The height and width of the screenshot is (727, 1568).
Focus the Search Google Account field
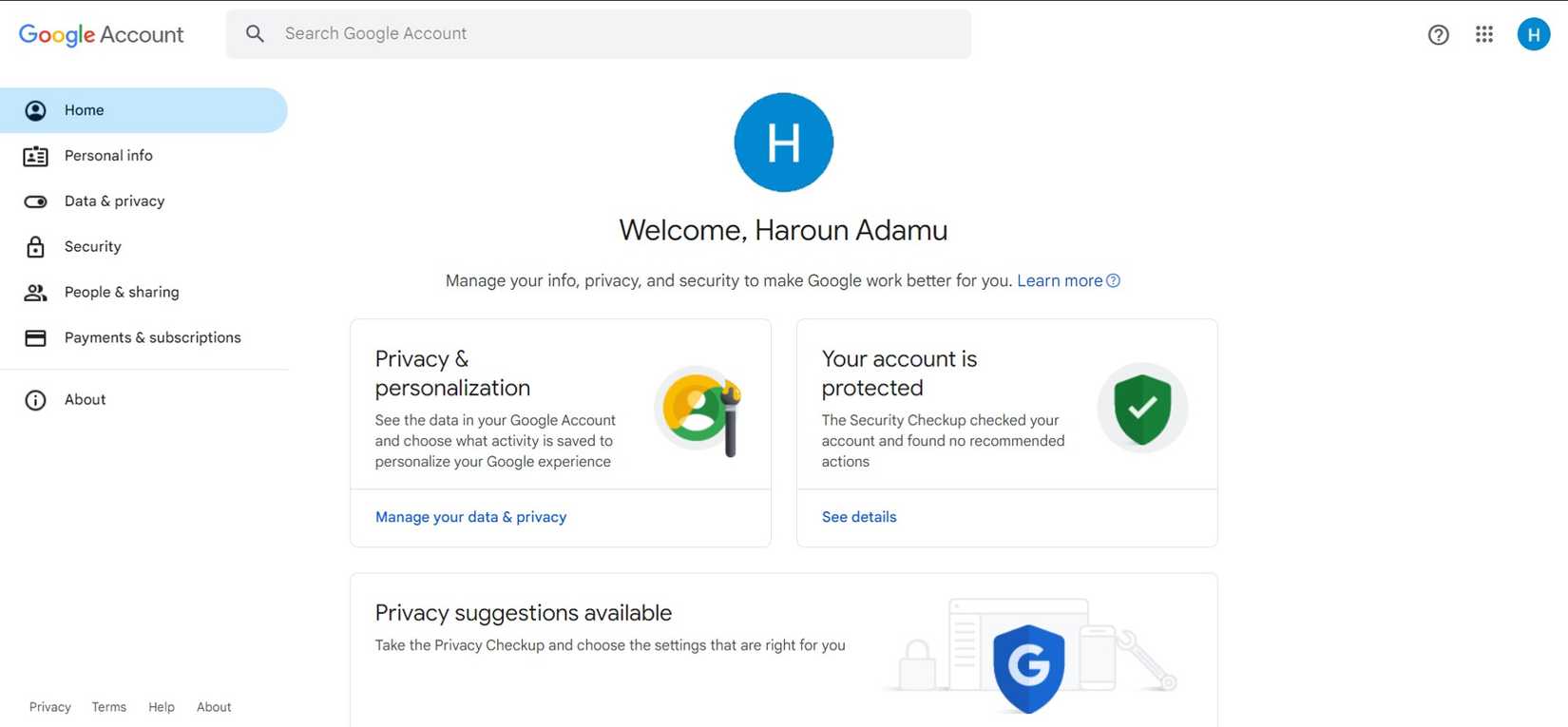tap(599, 34)
